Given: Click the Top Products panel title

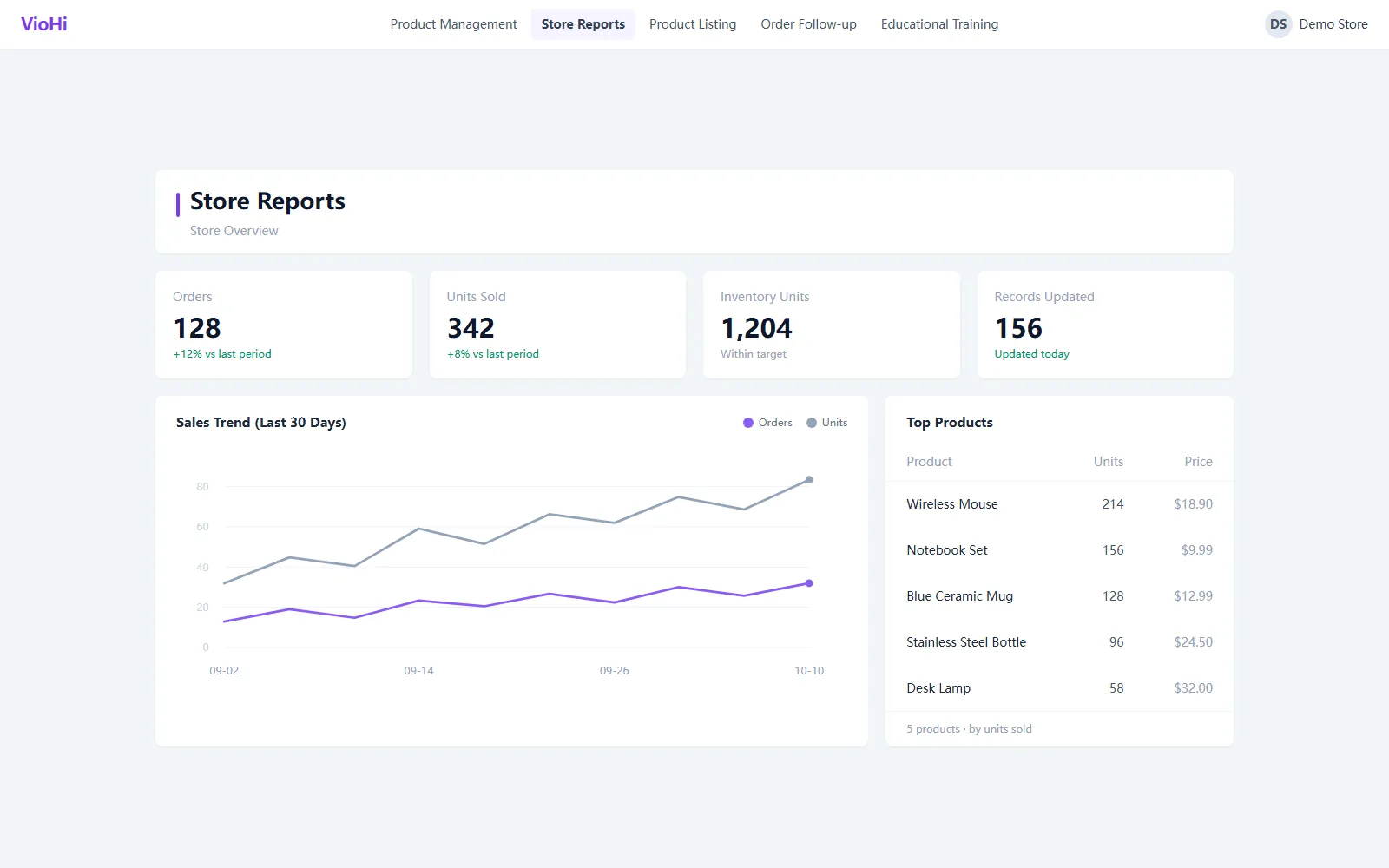Looking at the screenshot, I should [950, 423].
